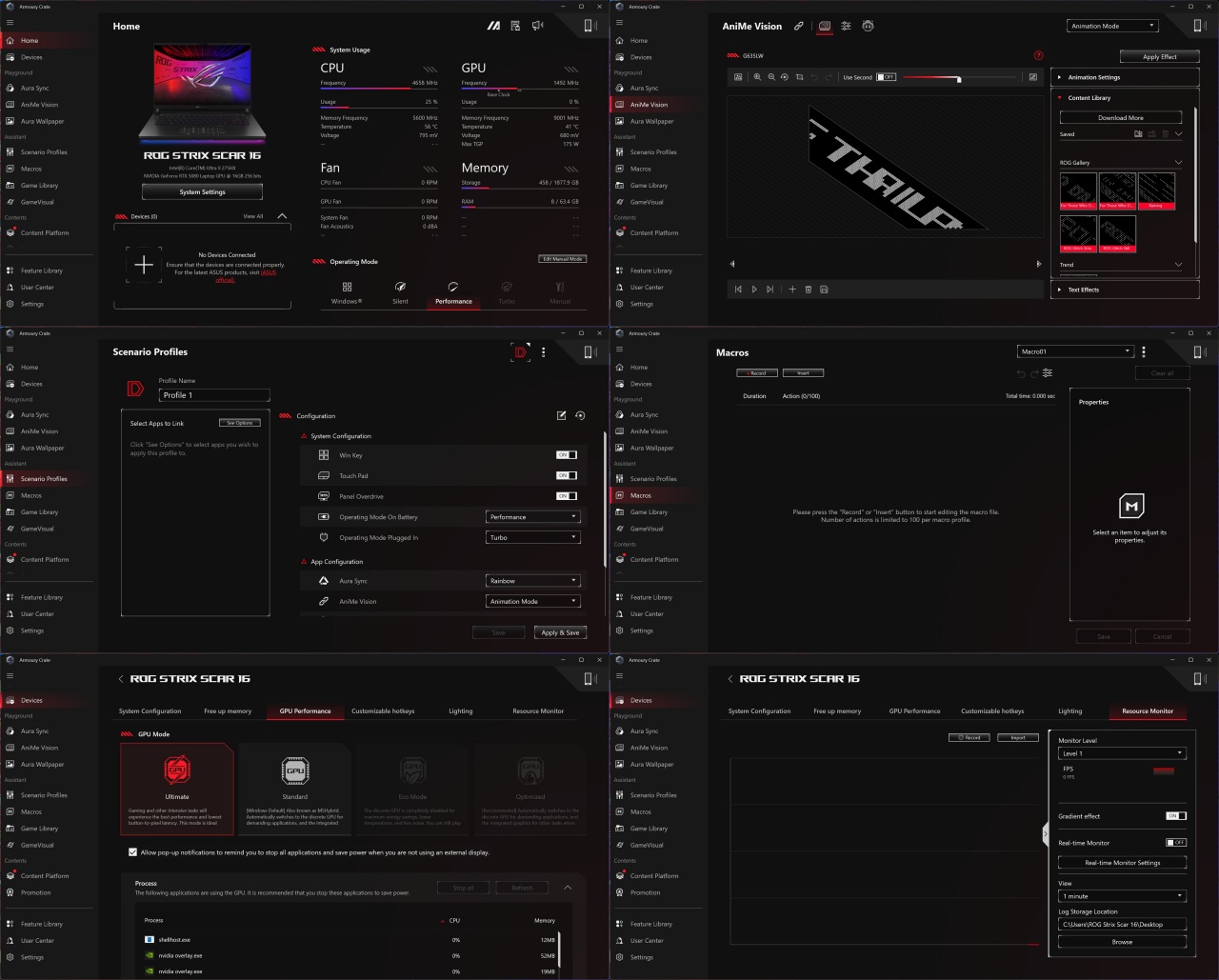The height and width of the screenshot is (980, 1219).
Task: Click the red FPS color swatch
Action: point(1164,770)
